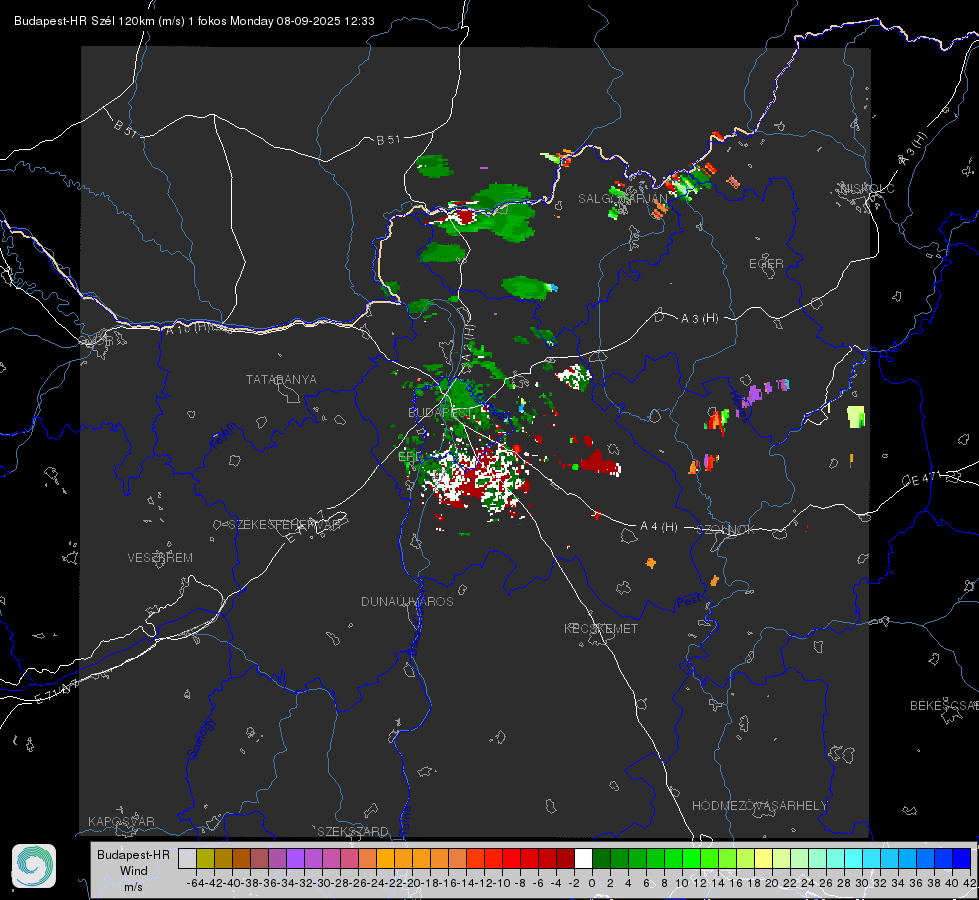The height and width of the screenshot is (900, 979).
Task: Click the deep blue swatch at the 42 end
Action: (962, 858)
